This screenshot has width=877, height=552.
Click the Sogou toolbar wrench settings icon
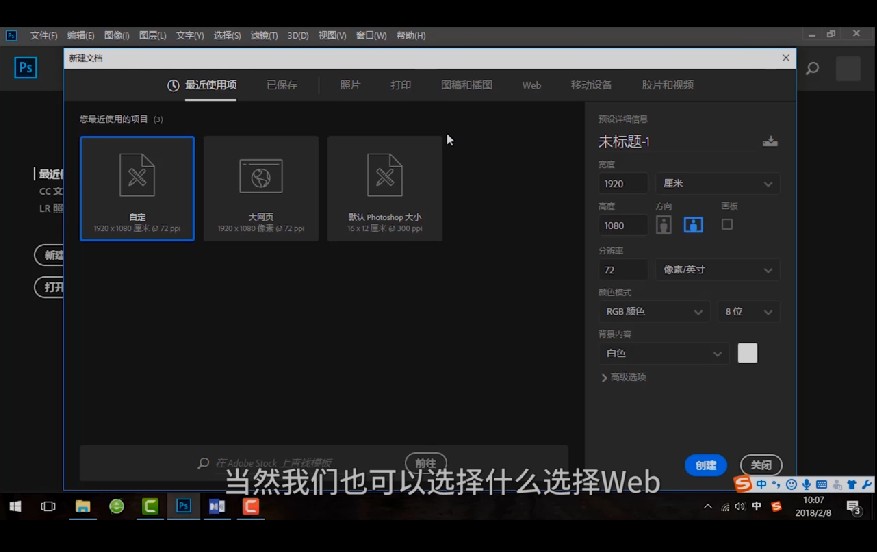[x=866, y=484]
